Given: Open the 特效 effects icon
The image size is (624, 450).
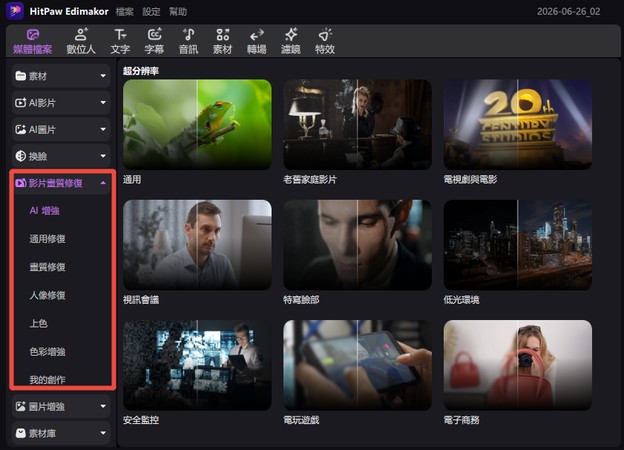Looking at the screenshot, I should pyautogui.click(x=325, y=35).
